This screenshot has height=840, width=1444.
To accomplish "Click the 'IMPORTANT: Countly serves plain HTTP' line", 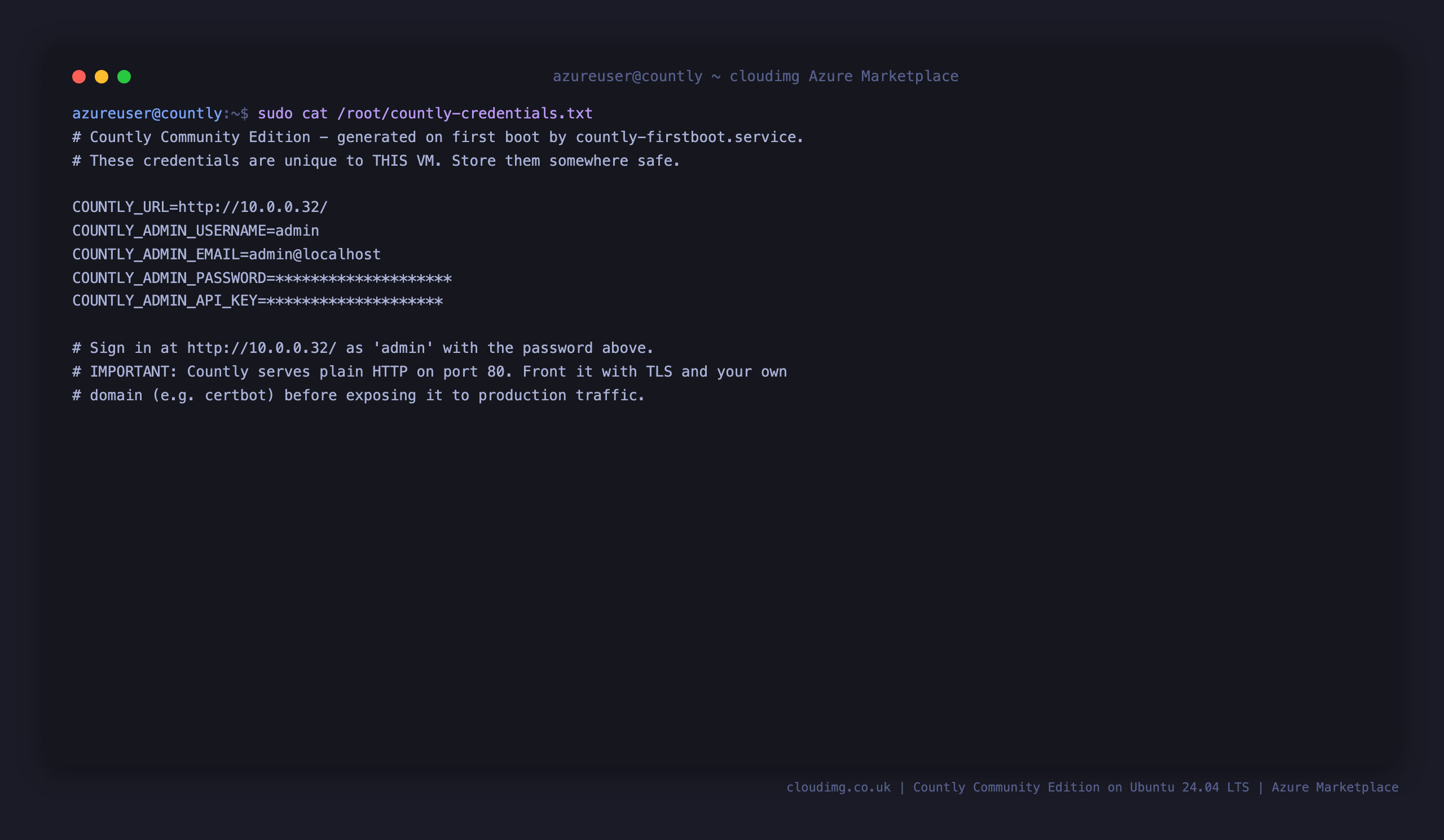I will click(429, 372).
